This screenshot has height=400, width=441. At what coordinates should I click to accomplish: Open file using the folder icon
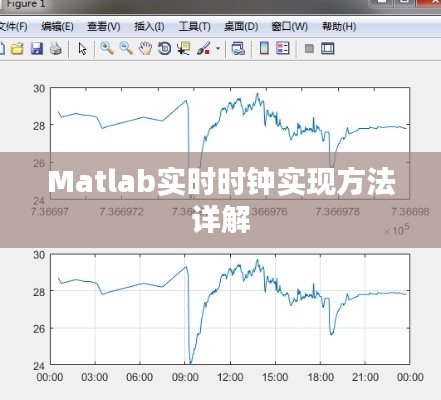click(17, 49)
